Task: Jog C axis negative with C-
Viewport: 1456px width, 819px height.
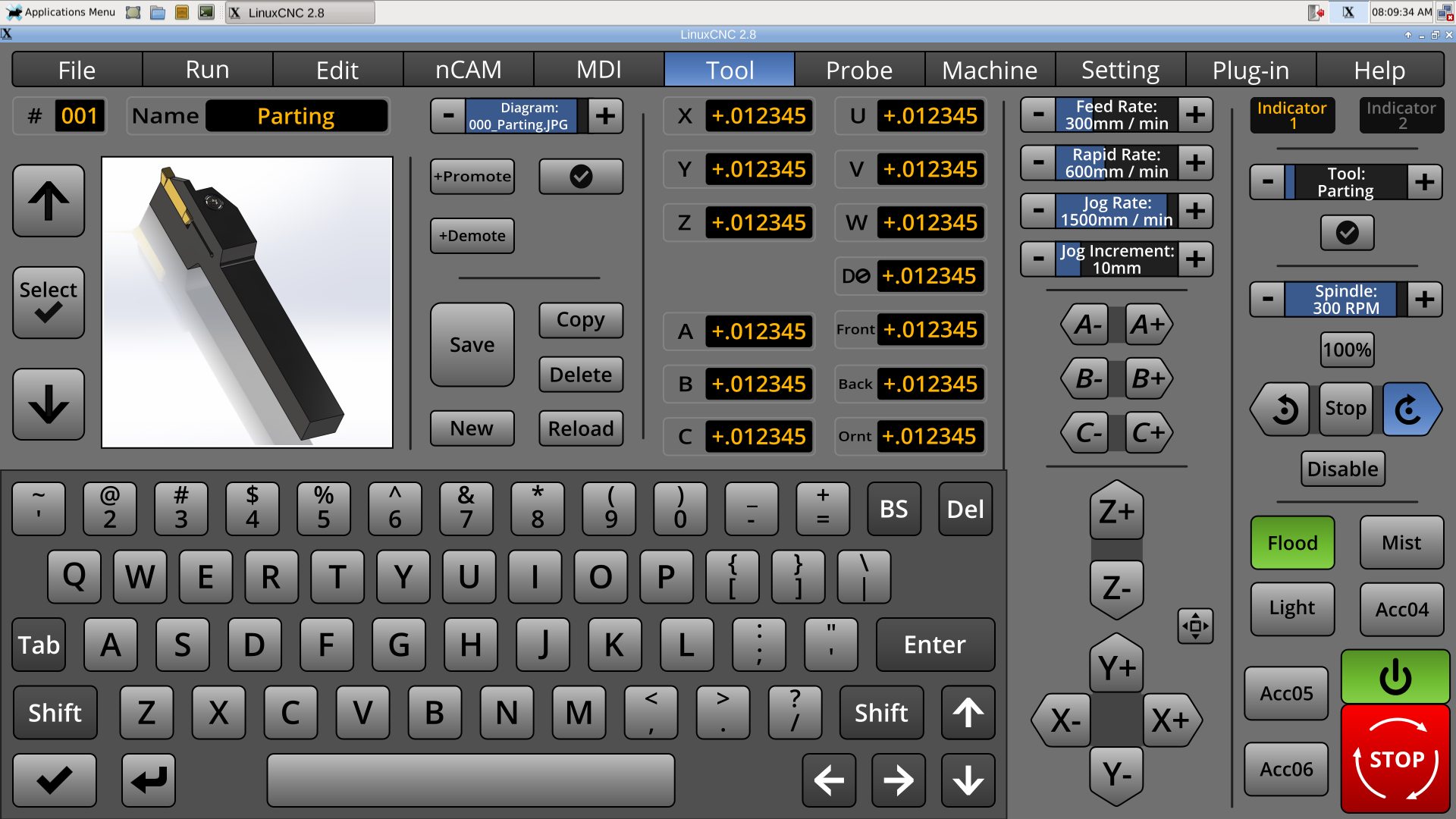Action: pos(1086,432)
